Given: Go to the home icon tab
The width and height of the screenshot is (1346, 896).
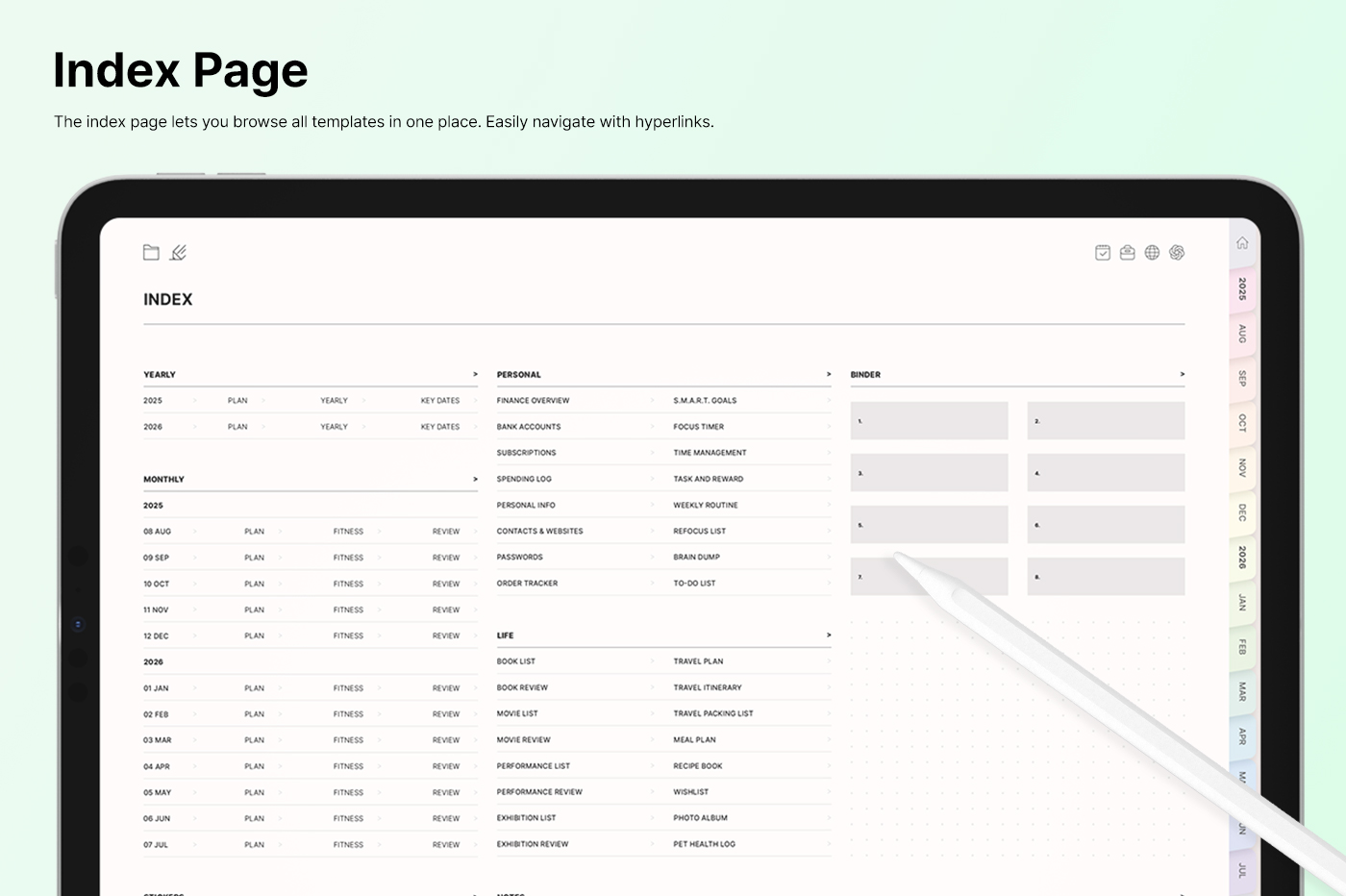Looking at the screenshot, I should point(1242,243).
